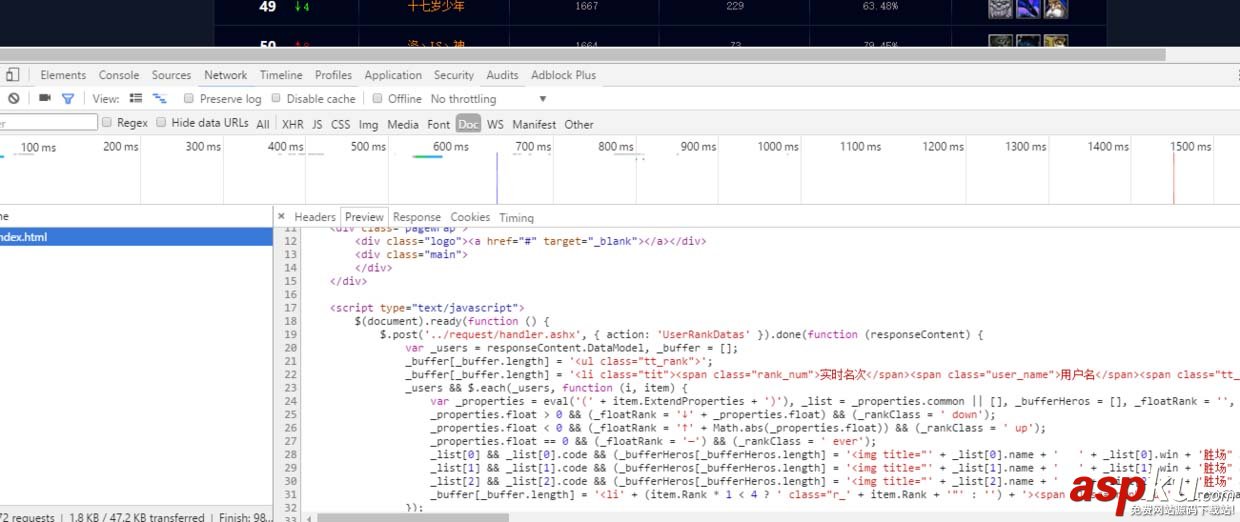Switch to the Console tab
This screenshot has height=522, width=1240.
(x=119, y=75)
